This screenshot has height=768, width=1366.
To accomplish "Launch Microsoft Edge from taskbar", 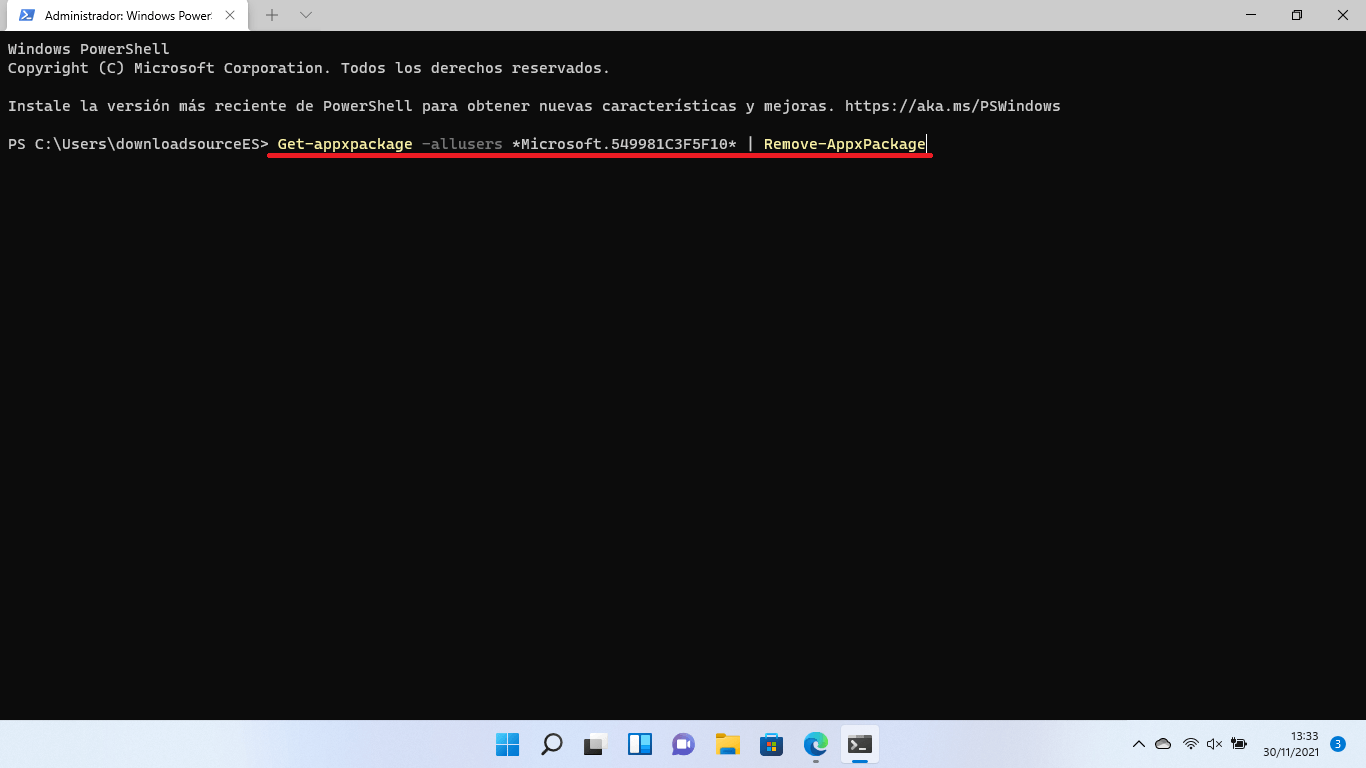I will pyautogui.click(x=816, y=744).
